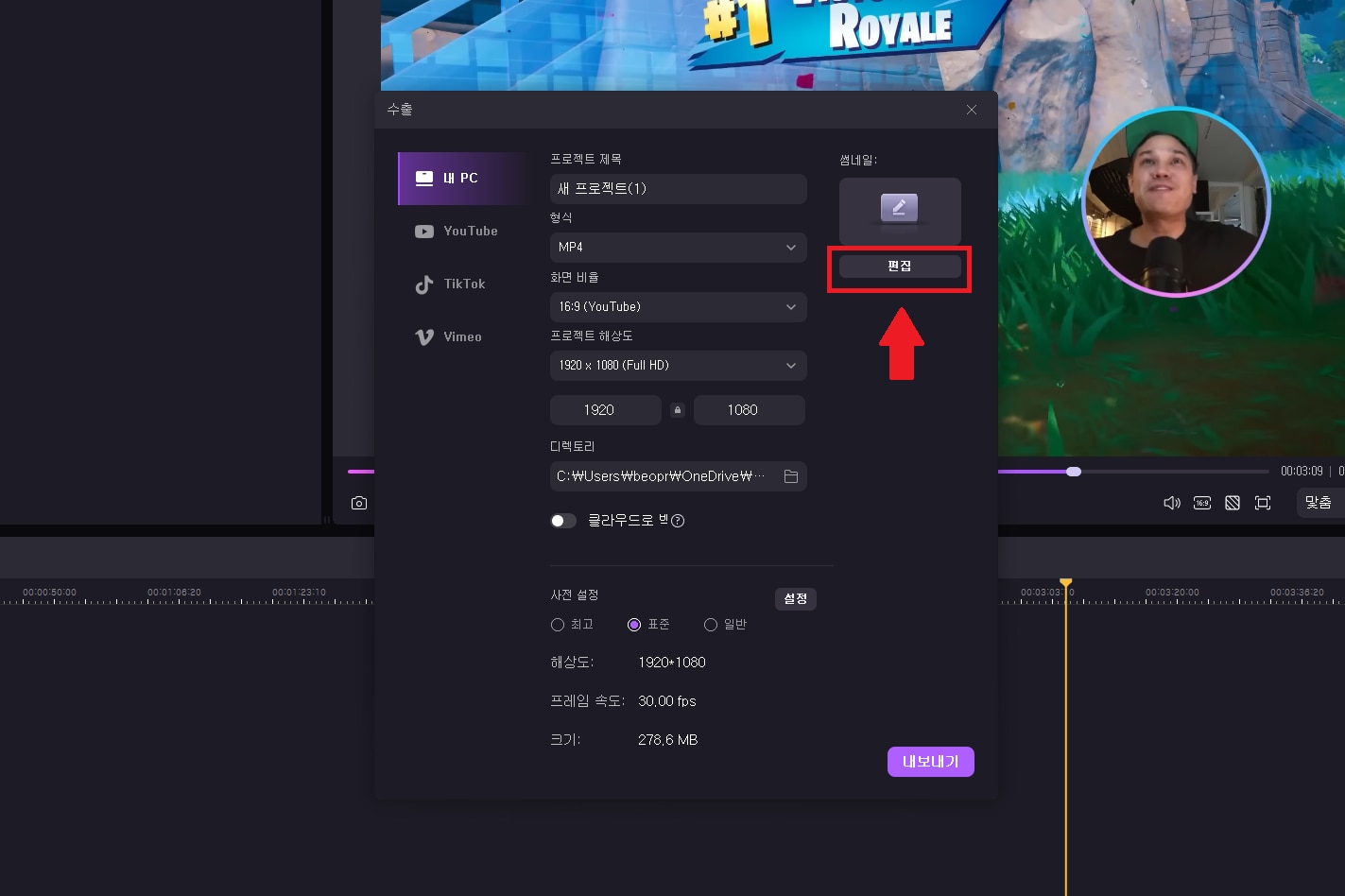Screen dimensions: 1345x896
Task: Click the 1080 height field
Action: coord(750,410)
